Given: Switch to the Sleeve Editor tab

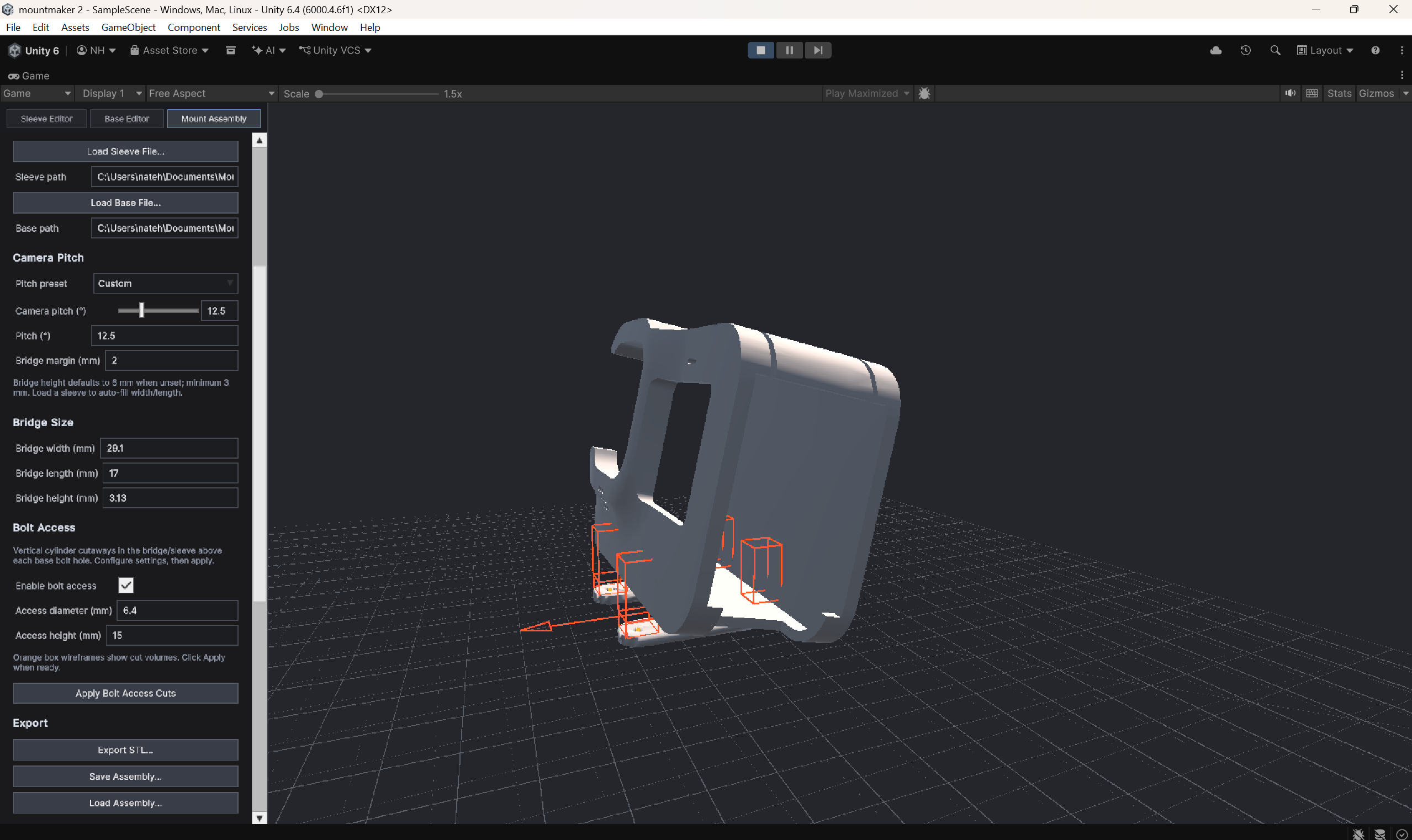Looking at the screenshot, I should [x=47, y=119].
